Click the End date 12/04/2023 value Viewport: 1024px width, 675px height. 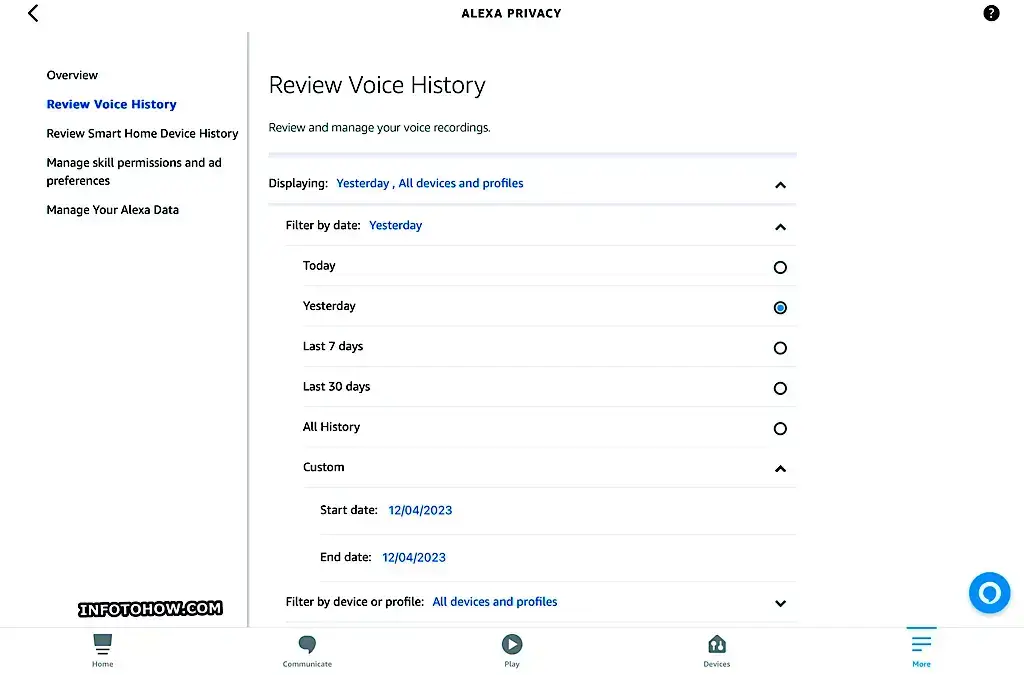[414, 557]
